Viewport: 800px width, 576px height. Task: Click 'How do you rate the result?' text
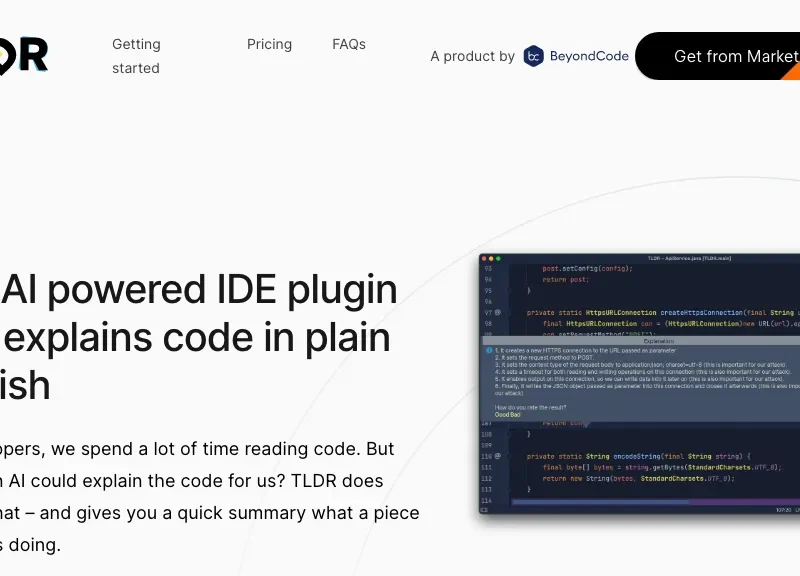pyautogui.click(x=530, y=407)
